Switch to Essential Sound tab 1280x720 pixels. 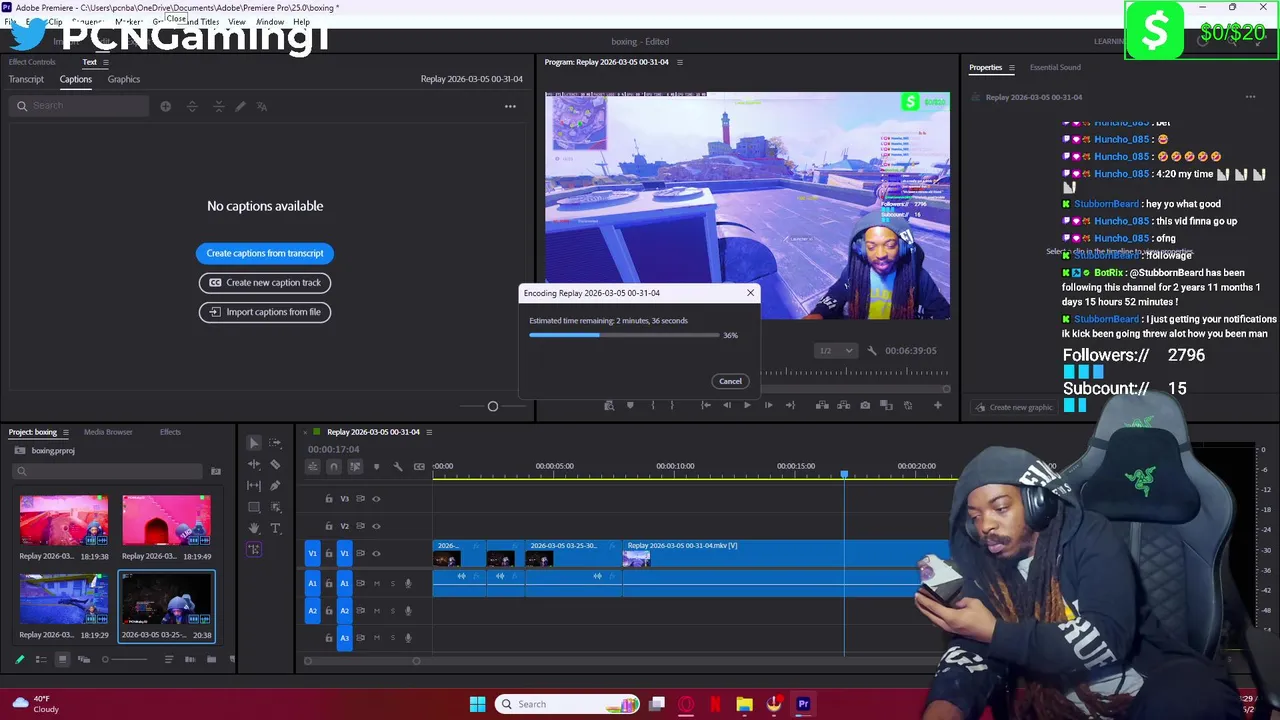click(1055, 67)
